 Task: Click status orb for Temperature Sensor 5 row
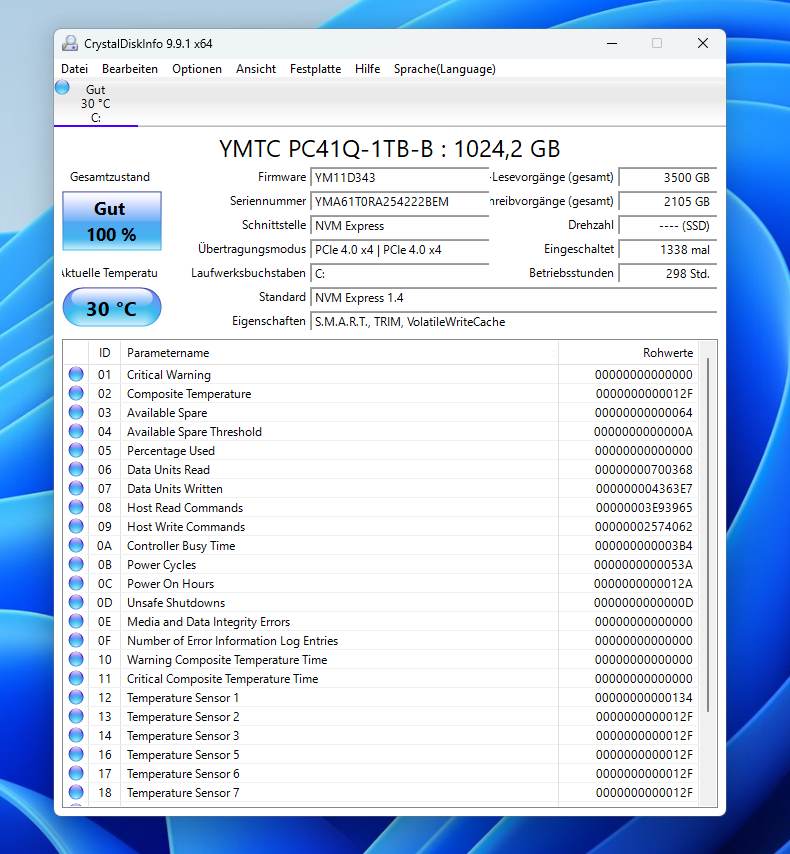76,754
